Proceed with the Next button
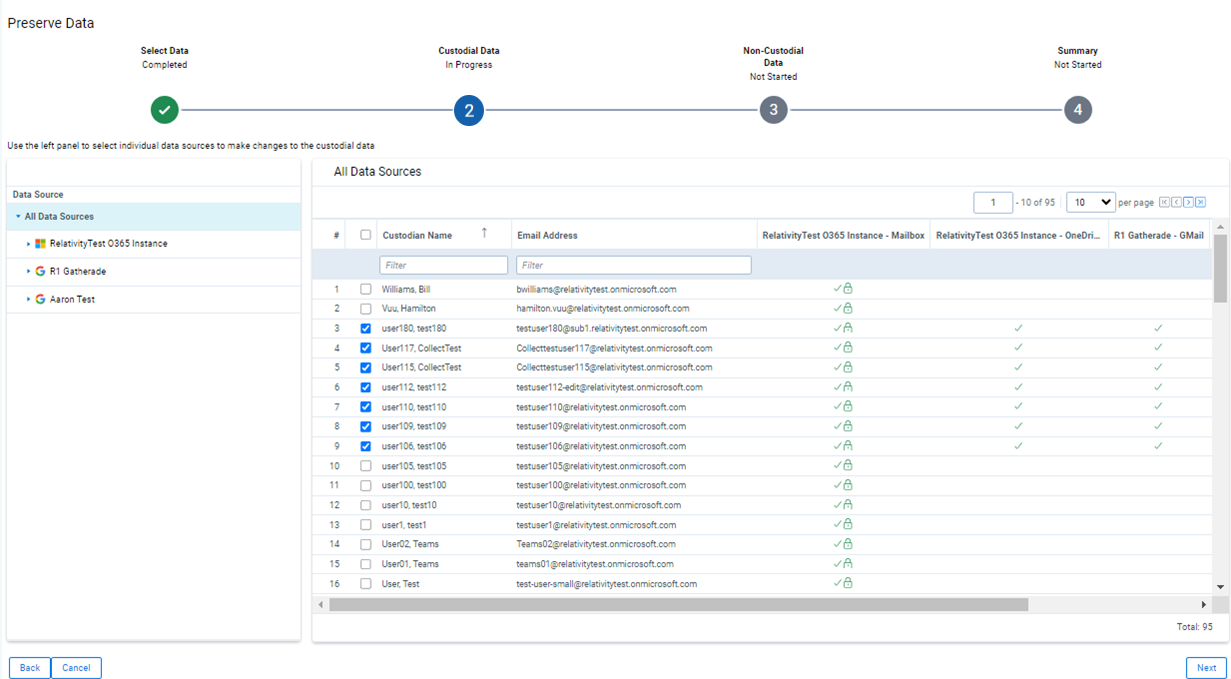This screenshot has height=679, width=1231. pos(1206,668)
